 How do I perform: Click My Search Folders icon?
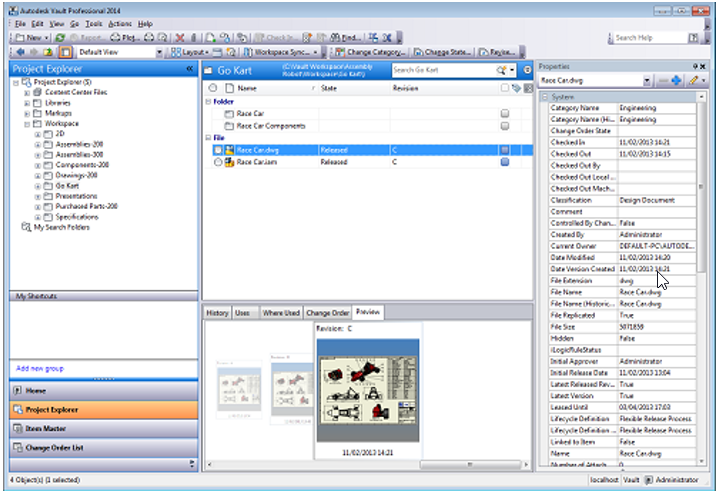click(x=26, y=227)
